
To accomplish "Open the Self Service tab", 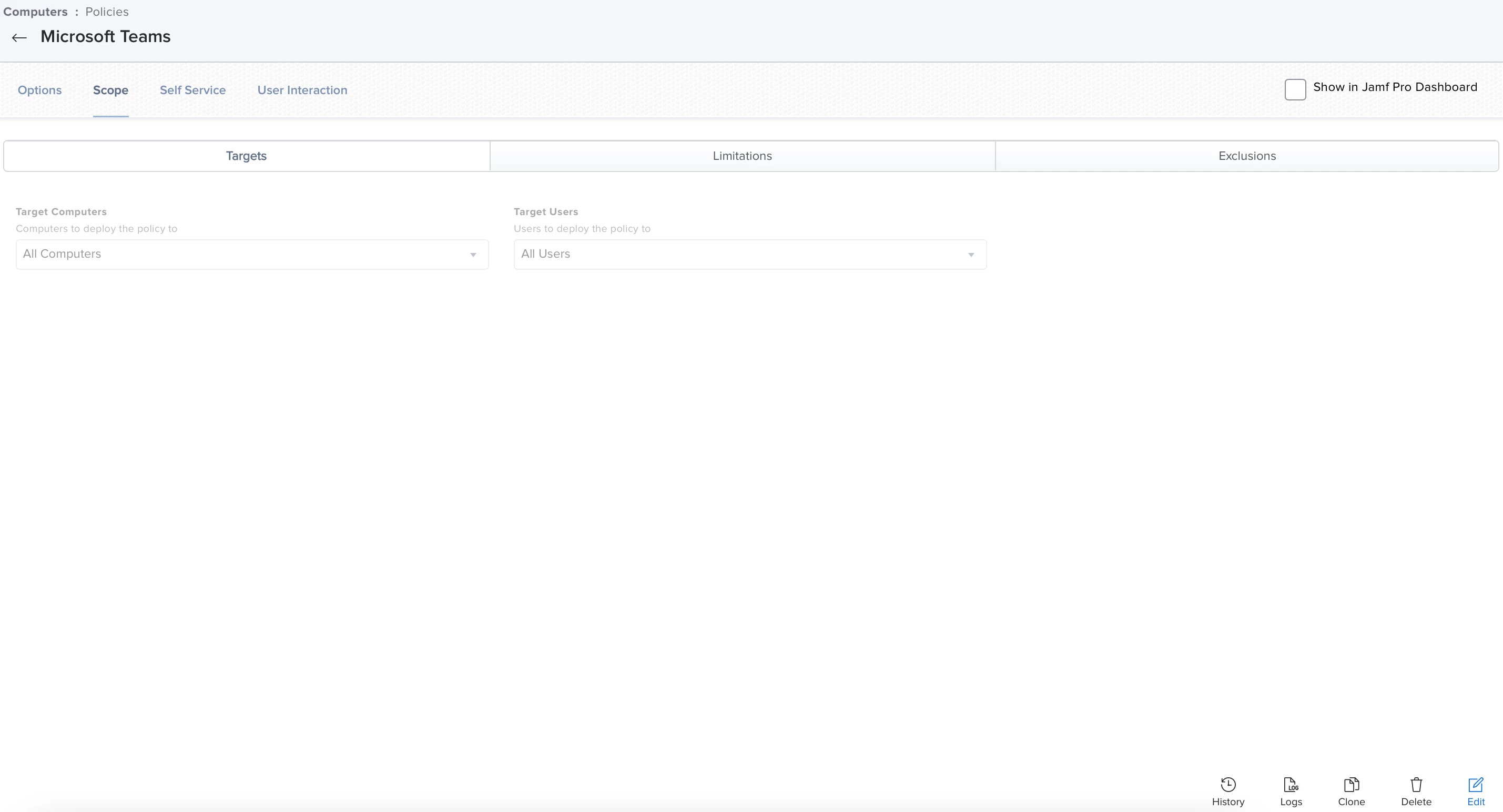I will (x=192, y=90).
